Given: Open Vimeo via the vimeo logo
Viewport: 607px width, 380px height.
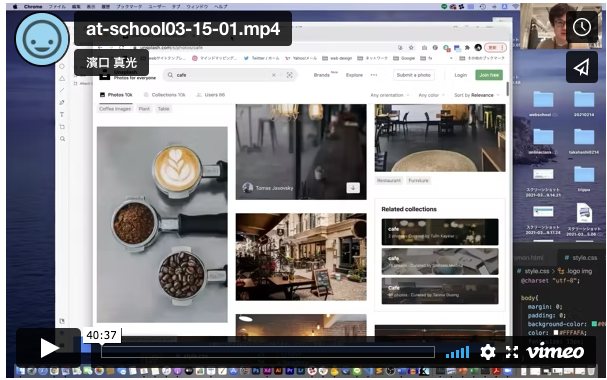Looking at the screenshot, I should point(555,351).
